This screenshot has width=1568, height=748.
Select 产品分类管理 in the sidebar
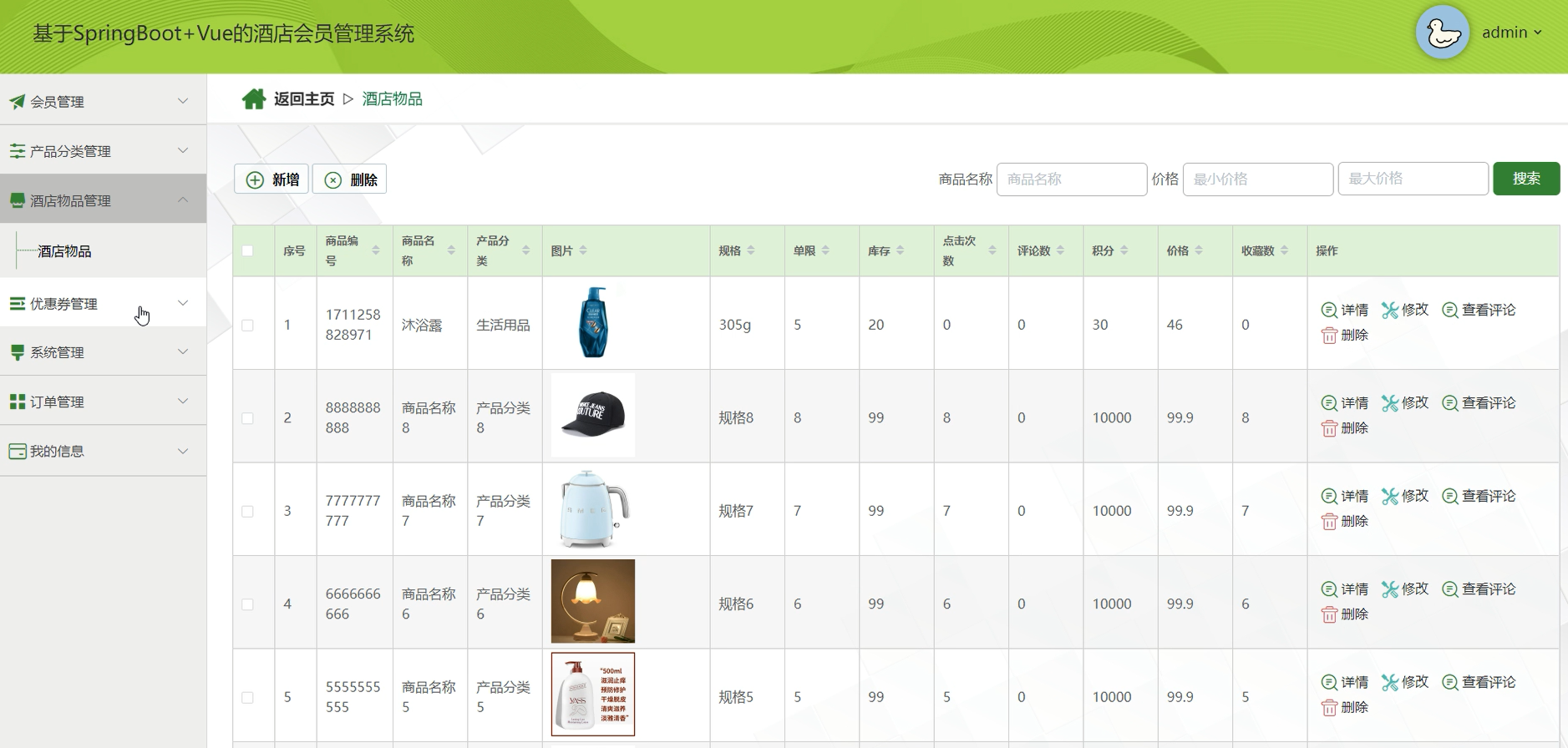(x=104, y=150)
